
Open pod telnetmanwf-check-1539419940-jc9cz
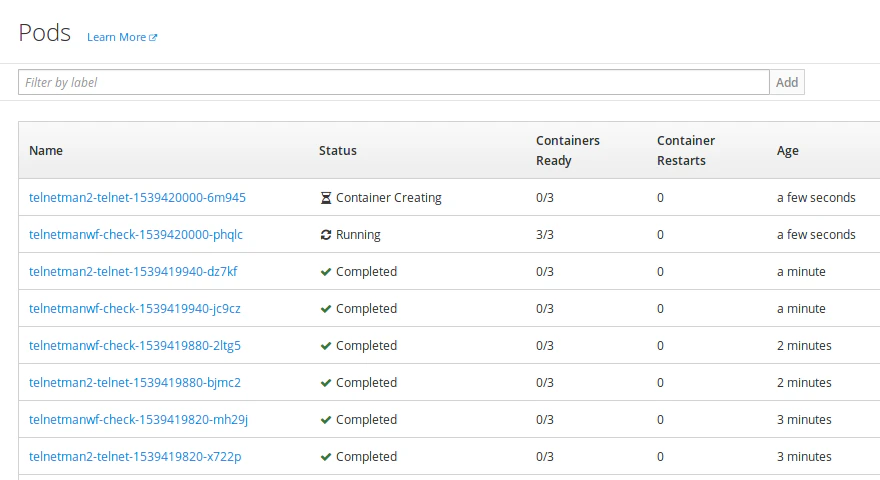[x=135, y=309]
